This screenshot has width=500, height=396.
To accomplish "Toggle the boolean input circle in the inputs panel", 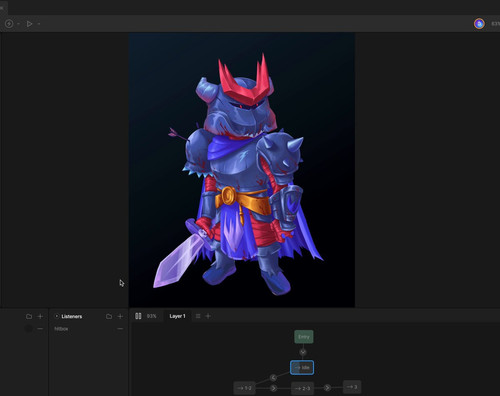I will tap(29, 329).
